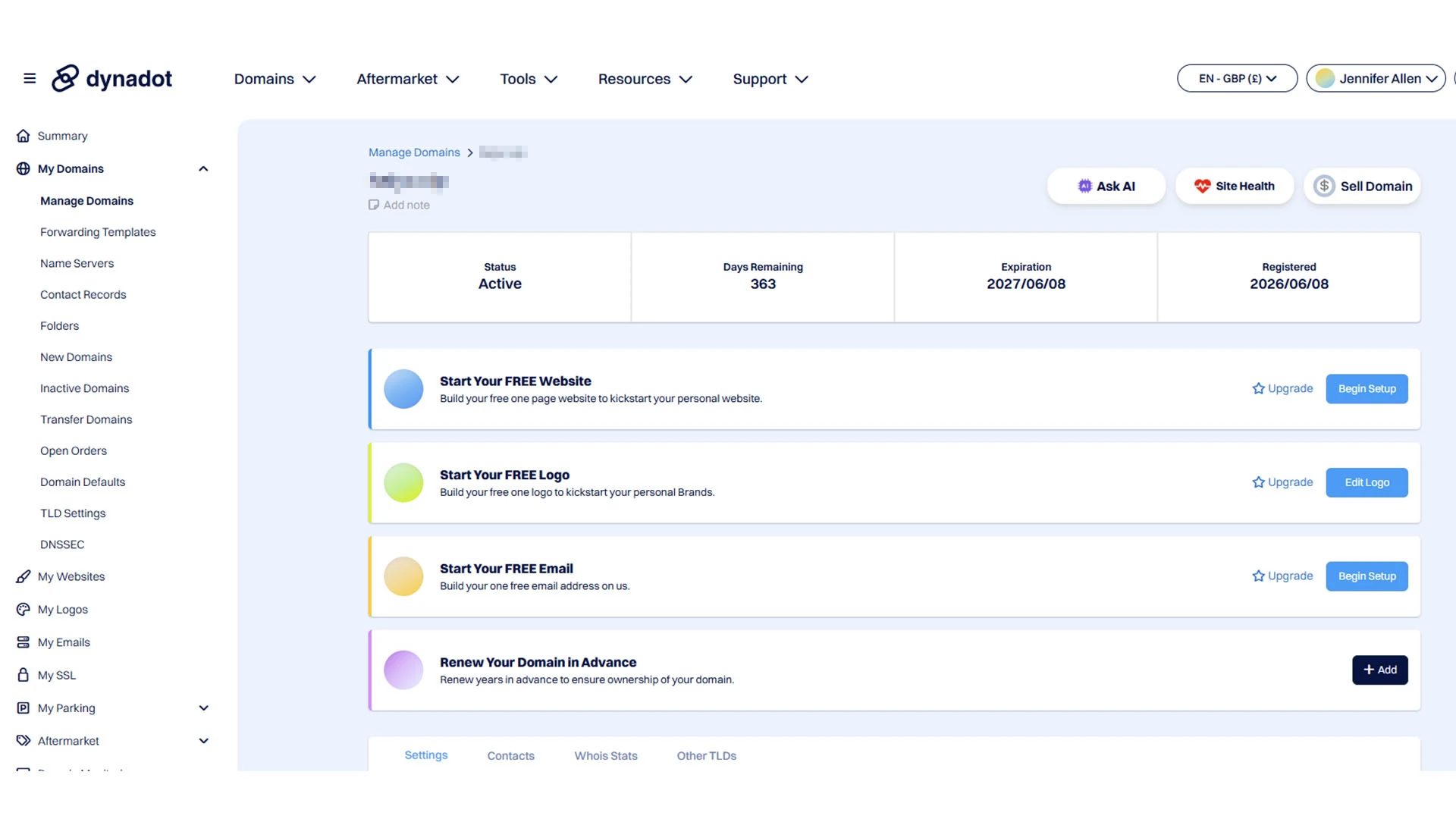The width and height of the screenshot is (1456, 819).
Task: Click Begin Setup for FREE Email
Action: tap(1367, 576)
